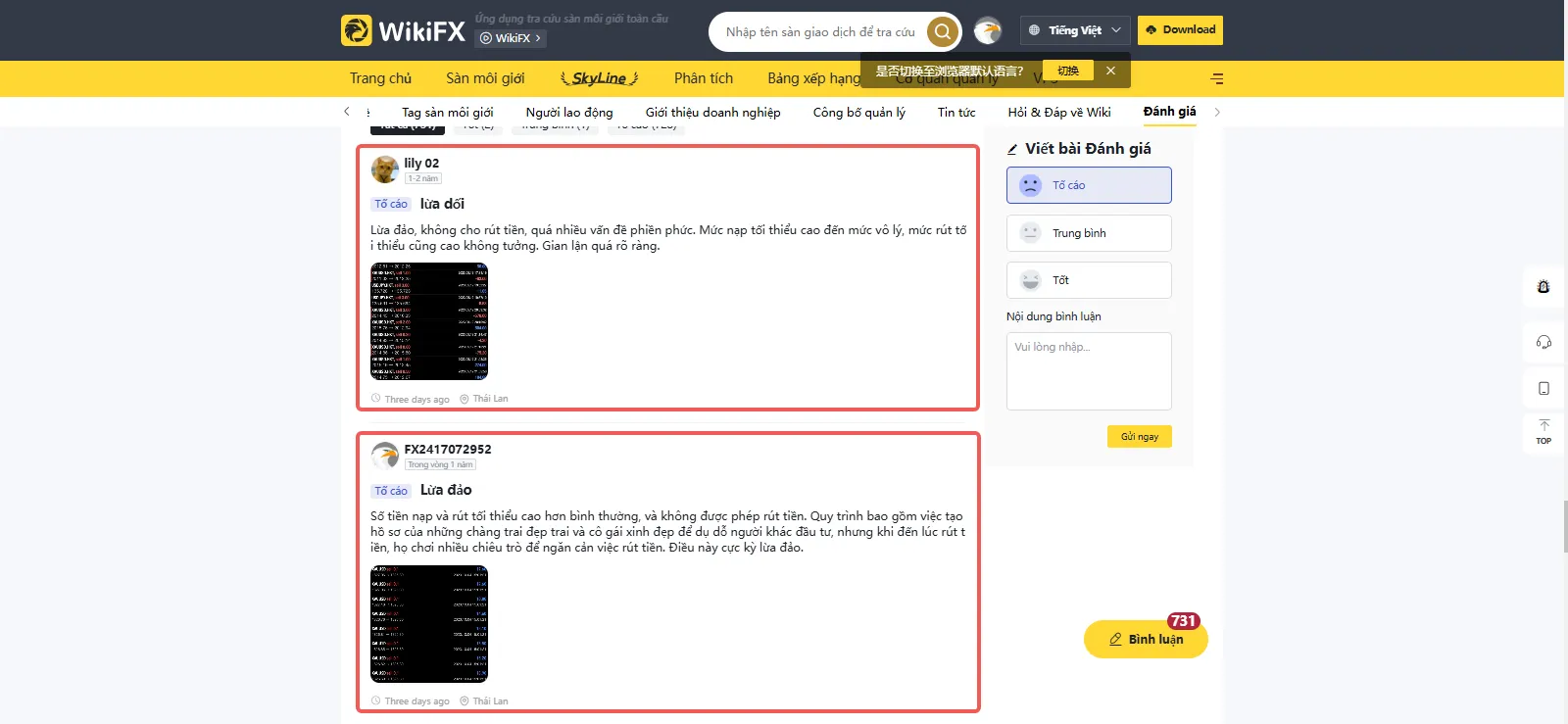Viewport: 1568px width, 724px height.
Task: Expand the WikiFX app switcher chip
Action: [x=511, y=38]
